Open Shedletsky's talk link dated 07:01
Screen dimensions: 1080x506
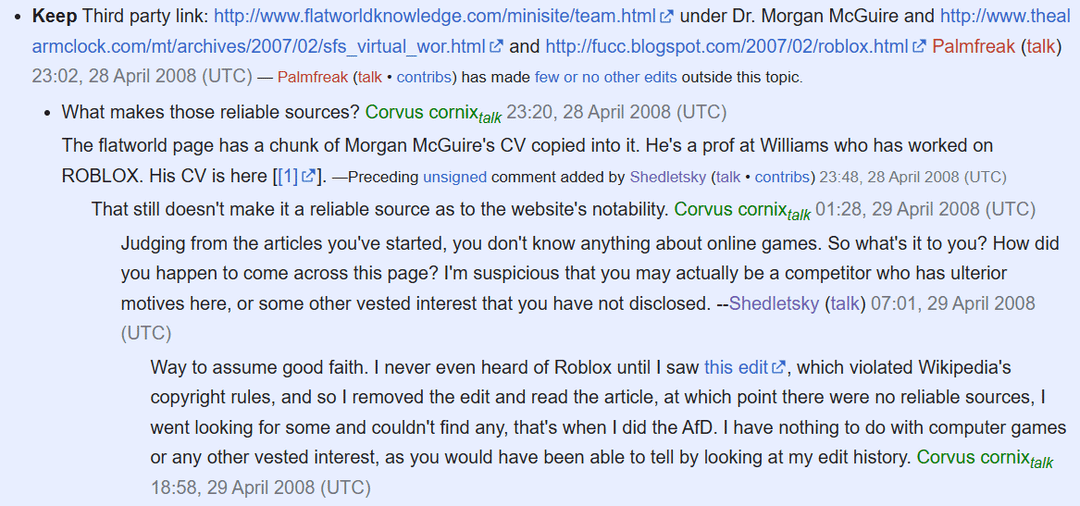point(846,302)
